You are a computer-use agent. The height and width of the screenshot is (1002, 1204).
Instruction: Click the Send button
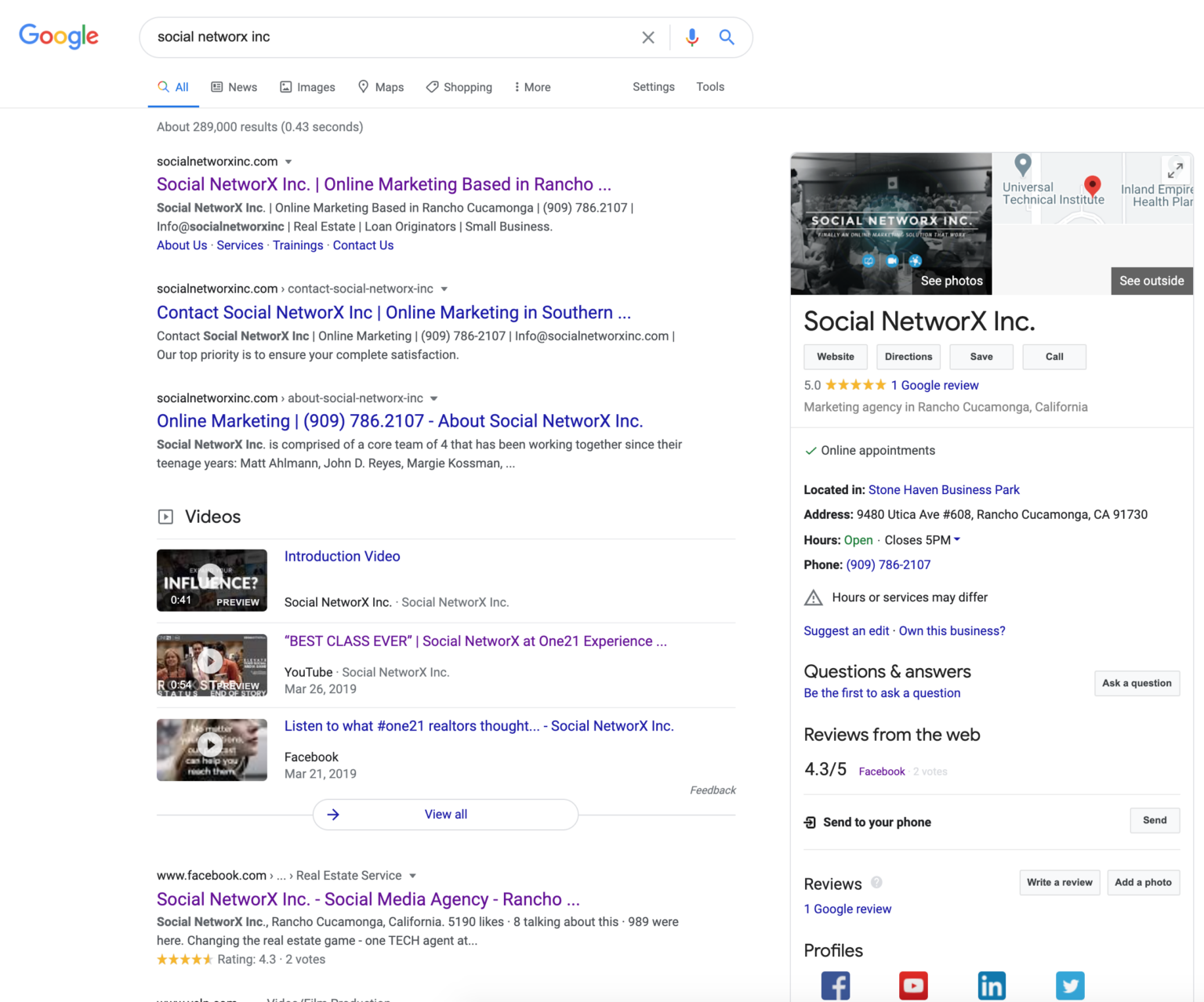click(1155, 820)
